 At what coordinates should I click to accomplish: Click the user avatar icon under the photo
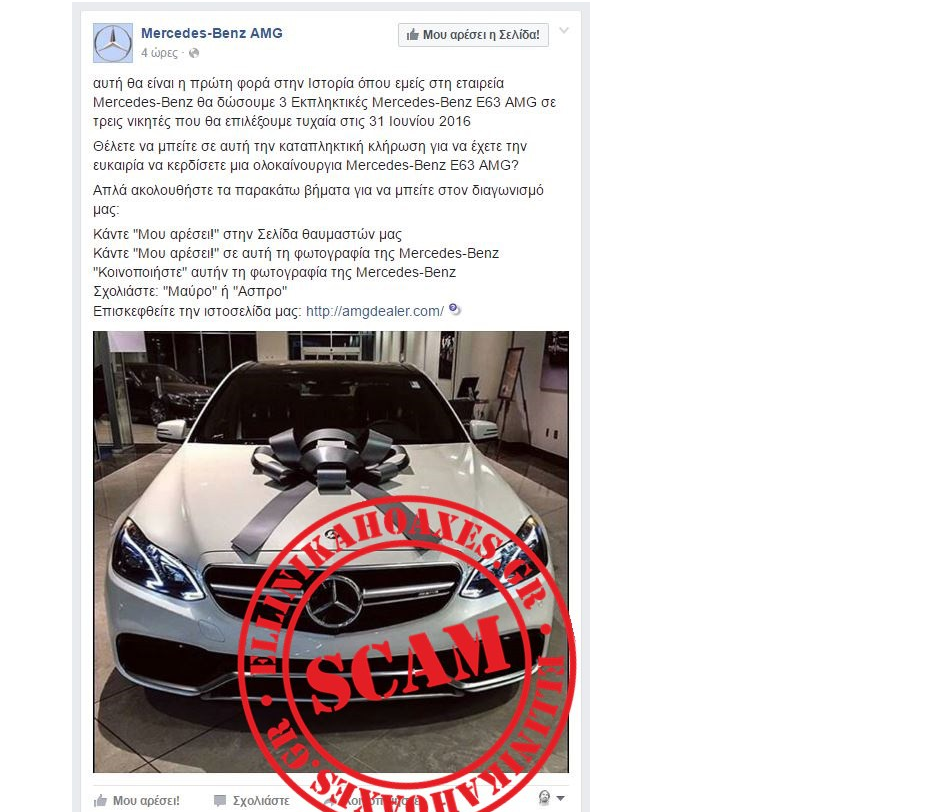(544, 798)
